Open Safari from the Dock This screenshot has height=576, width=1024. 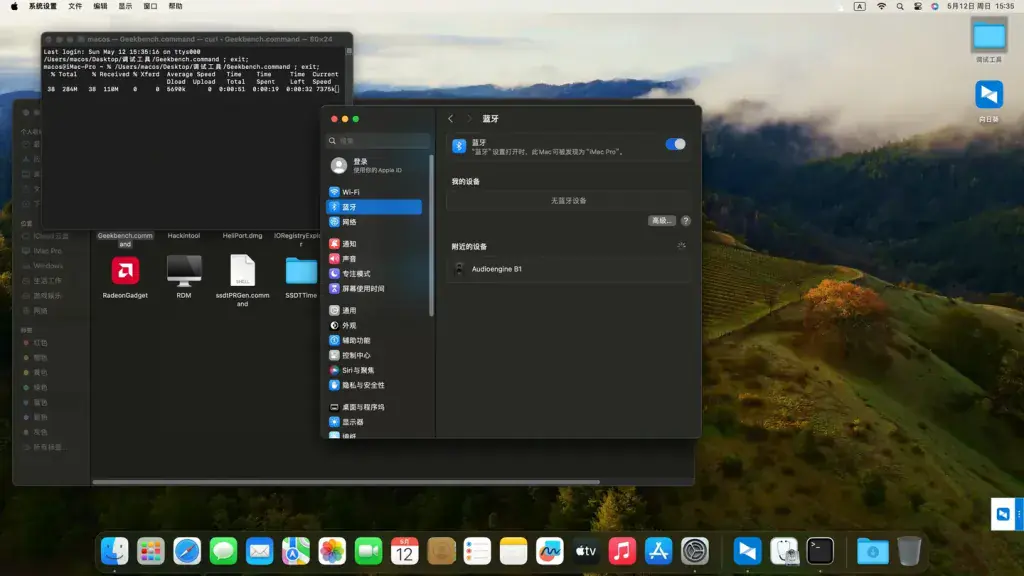[187, 551]
